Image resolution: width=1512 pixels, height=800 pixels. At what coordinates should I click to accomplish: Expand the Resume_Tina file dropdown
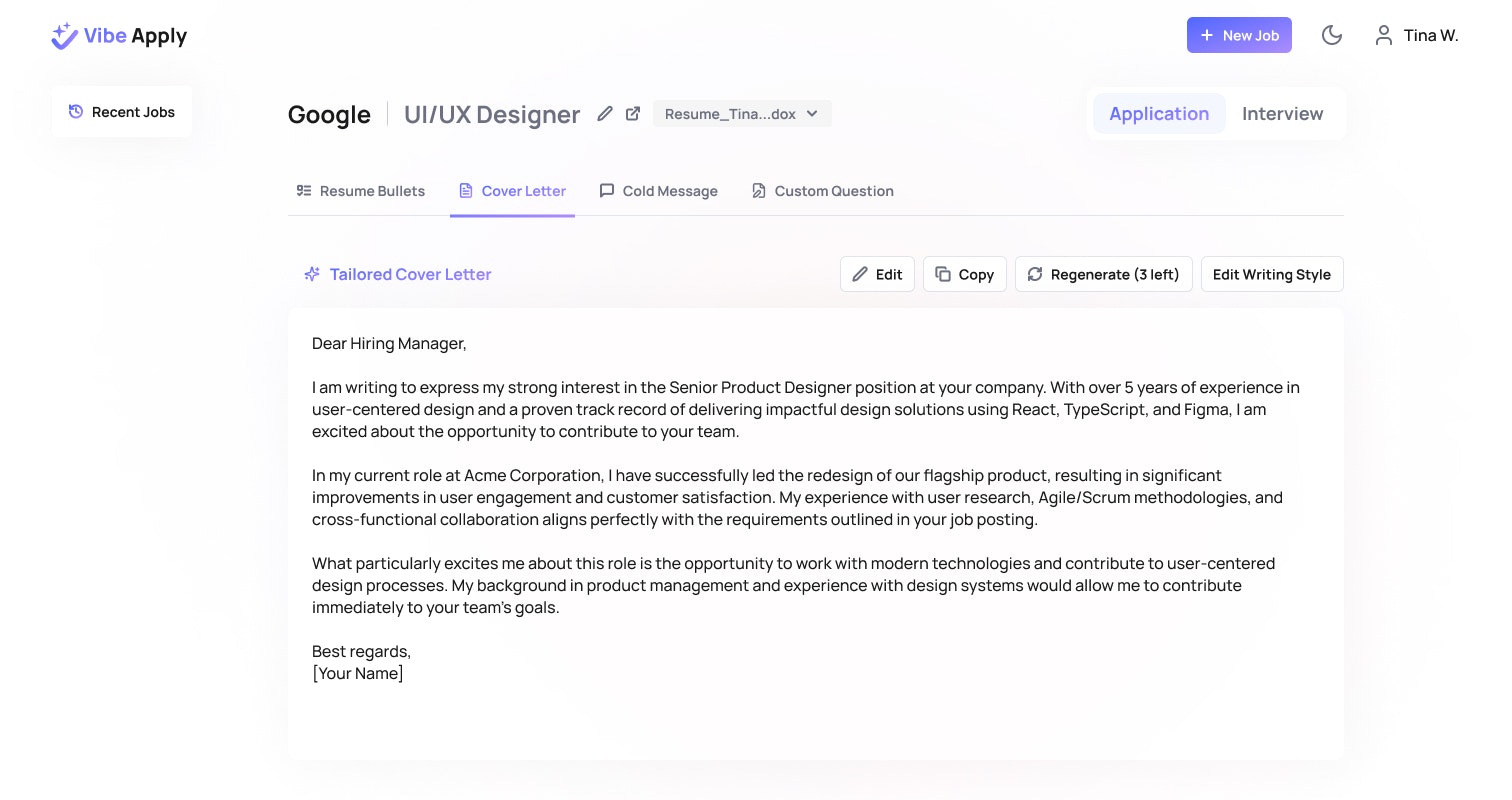click(742, 114)
